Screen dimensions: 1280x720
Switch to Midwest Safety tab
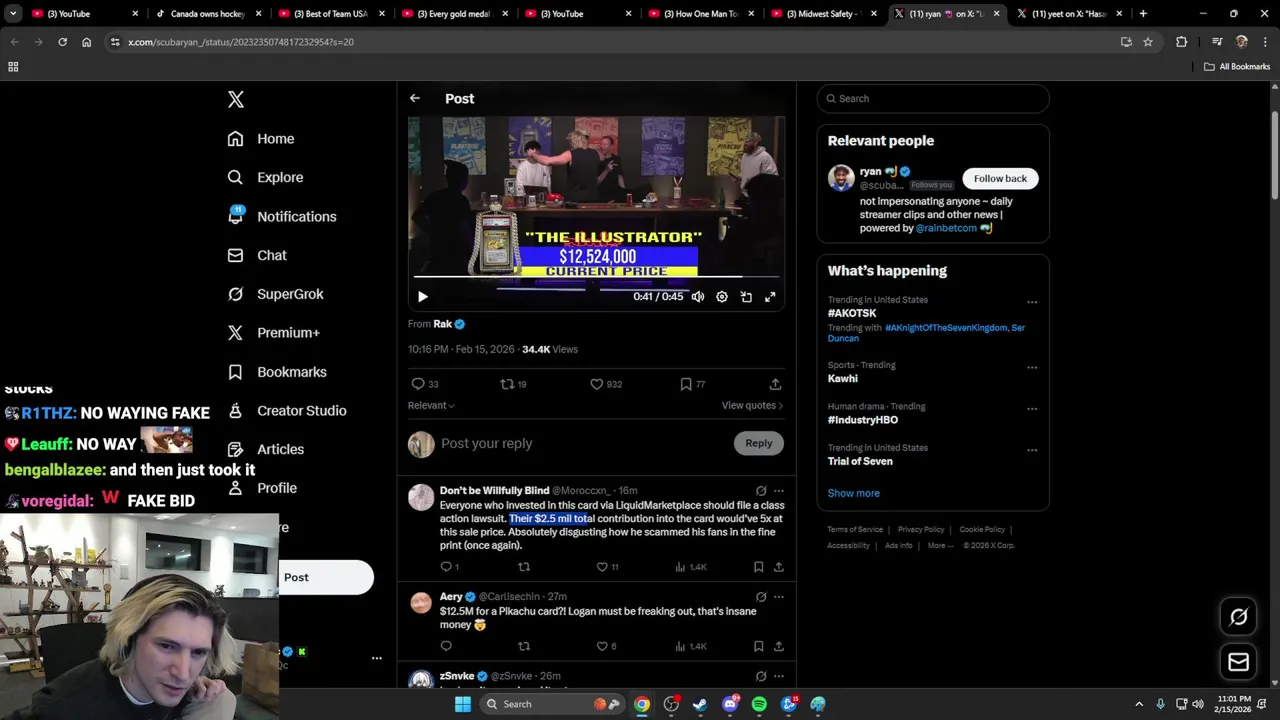coord(824,14)
